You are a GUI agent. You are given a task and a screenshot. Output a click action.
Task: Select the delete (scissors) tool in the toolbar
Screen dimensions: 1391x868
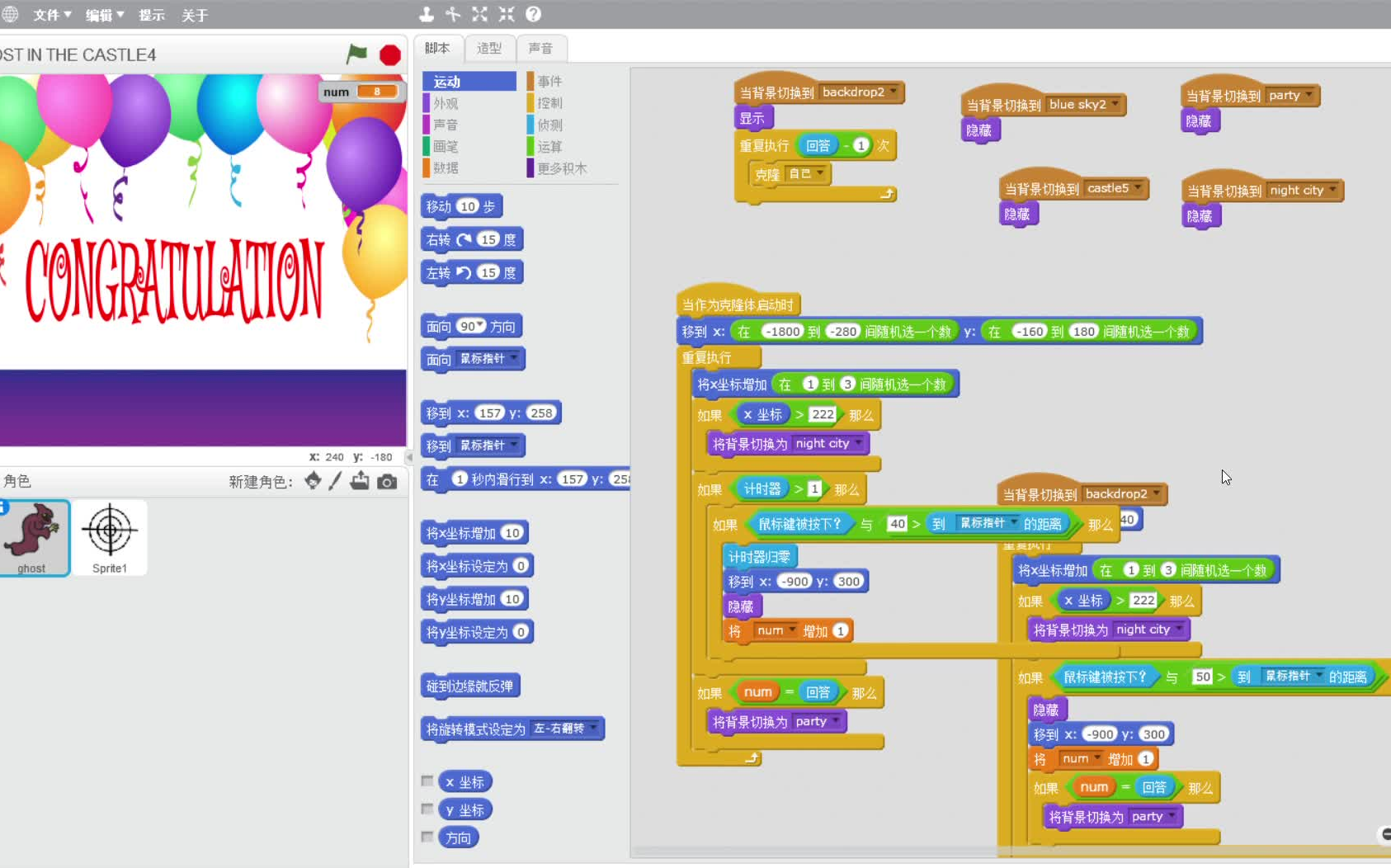[x=451, y=13]
